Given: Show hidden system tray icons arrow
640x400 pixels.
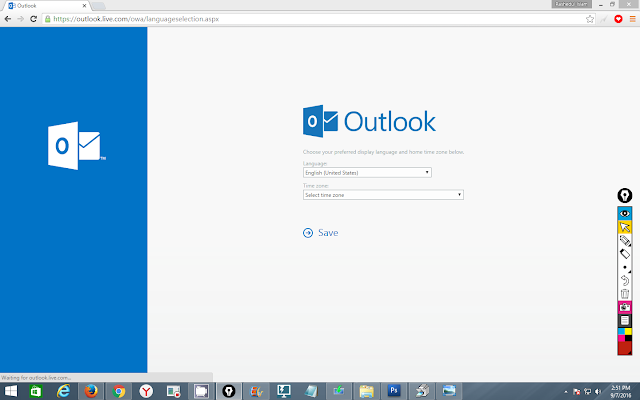Looking at the screenshot, I should pos(565,392).
